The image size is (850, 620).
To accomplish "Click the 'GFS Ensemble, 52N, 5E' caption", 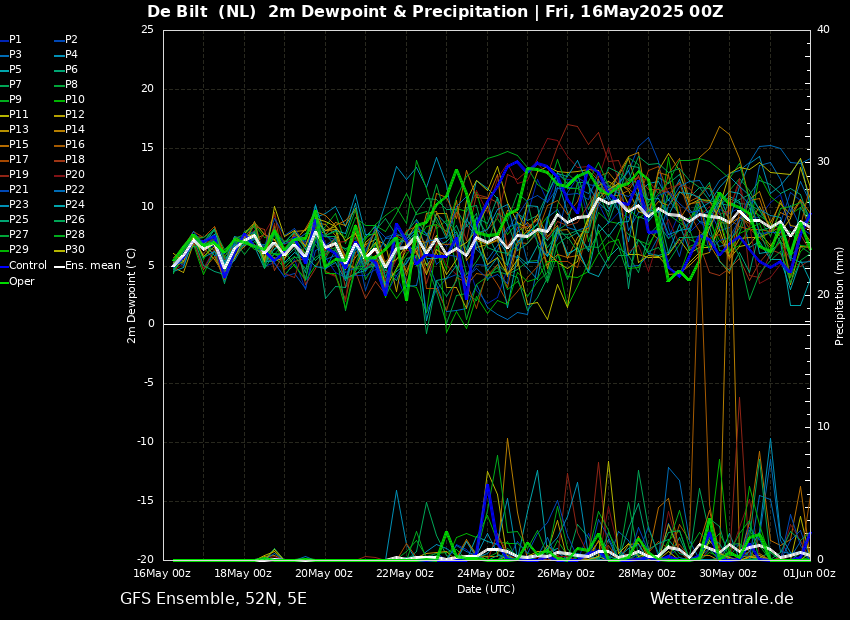I will click(x=213, y=599).
